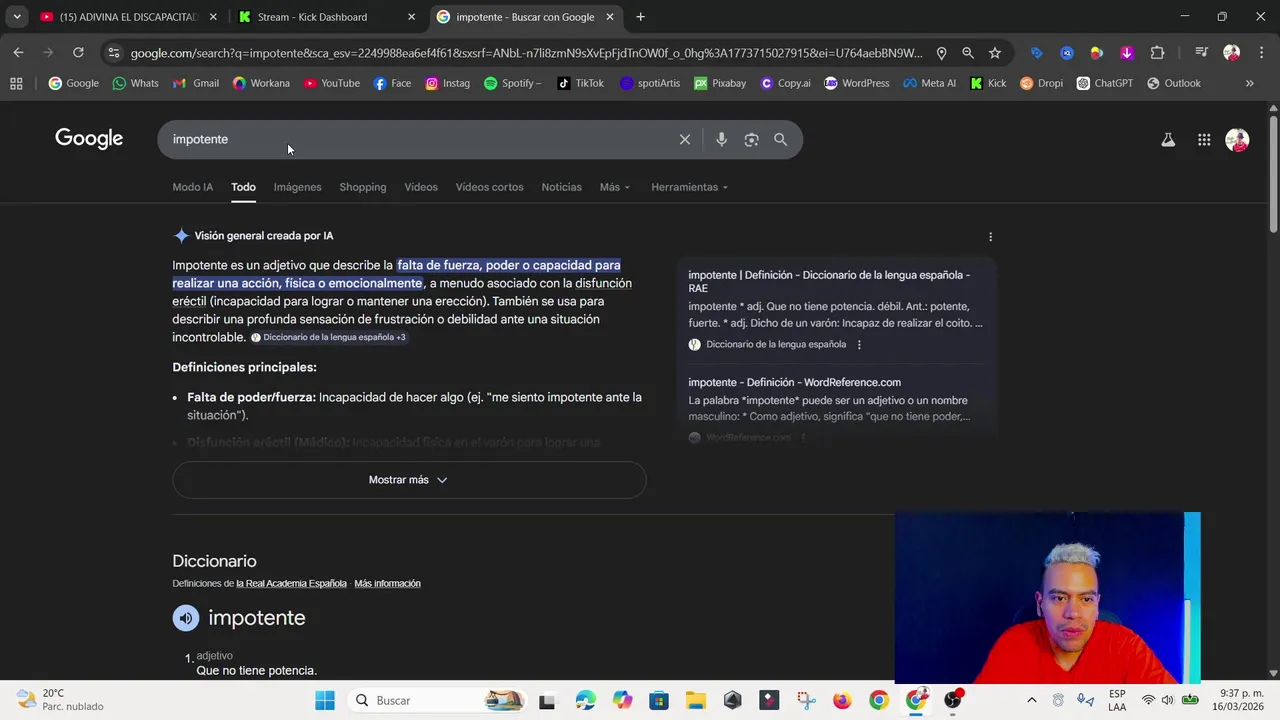The image size is (1280, 720).
Task: Click the Más información link
Action: tap(387, 584)
